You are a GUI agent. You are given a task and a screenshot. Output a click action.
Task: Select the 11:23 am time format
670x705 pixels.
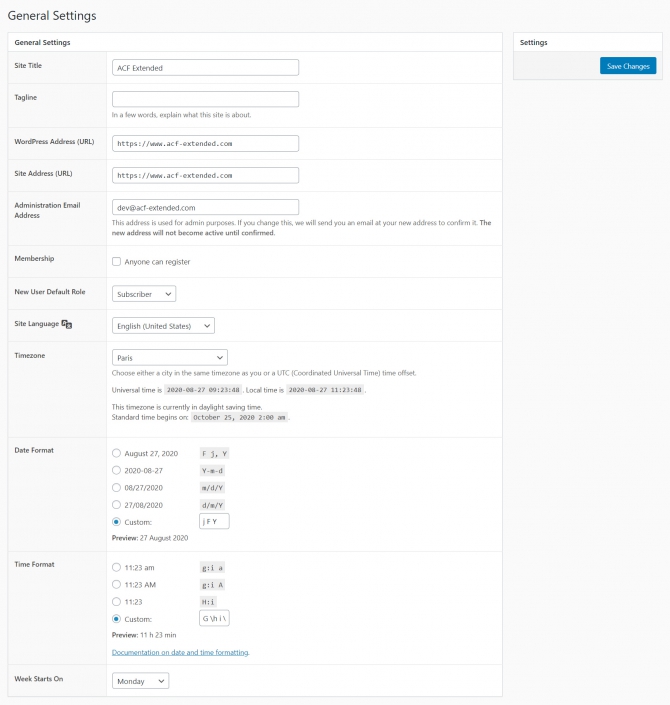(x=117, y=567)
